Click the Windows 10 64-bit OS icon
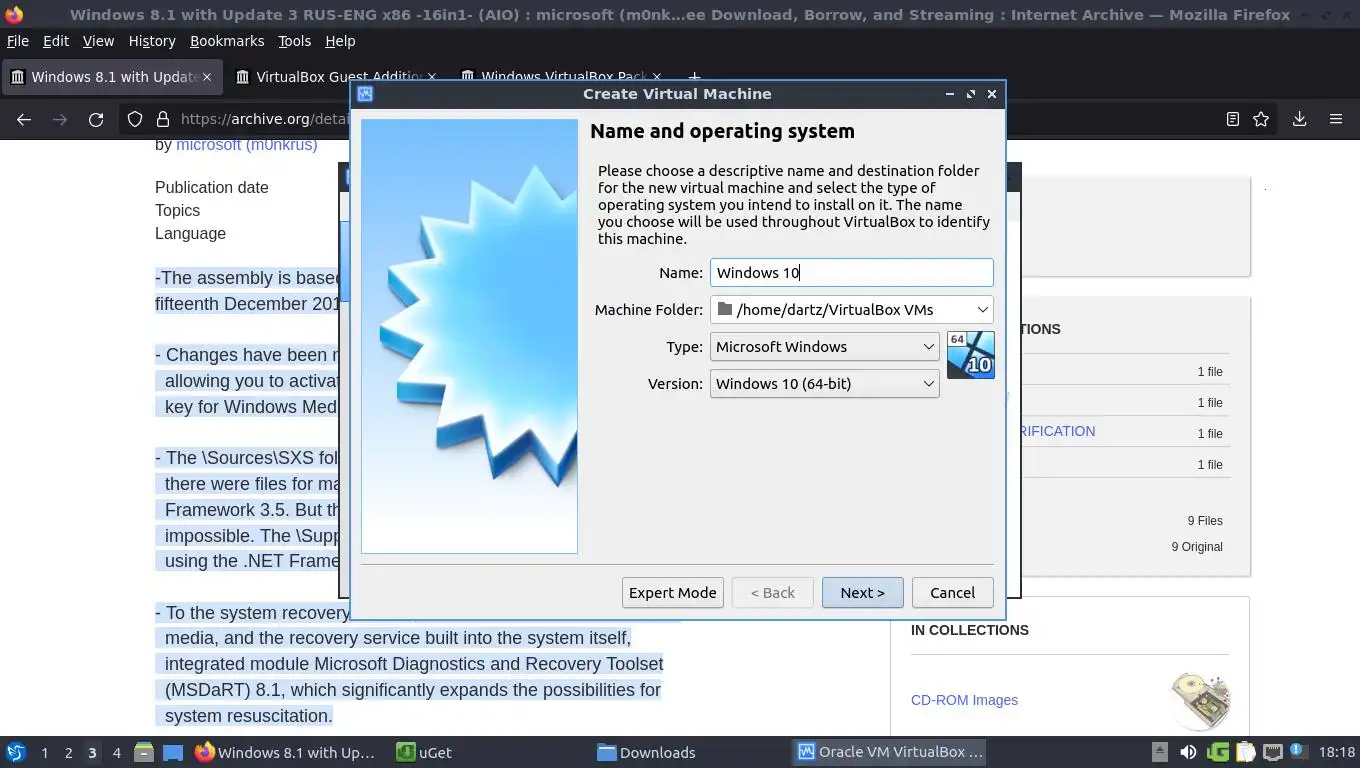 970,355
